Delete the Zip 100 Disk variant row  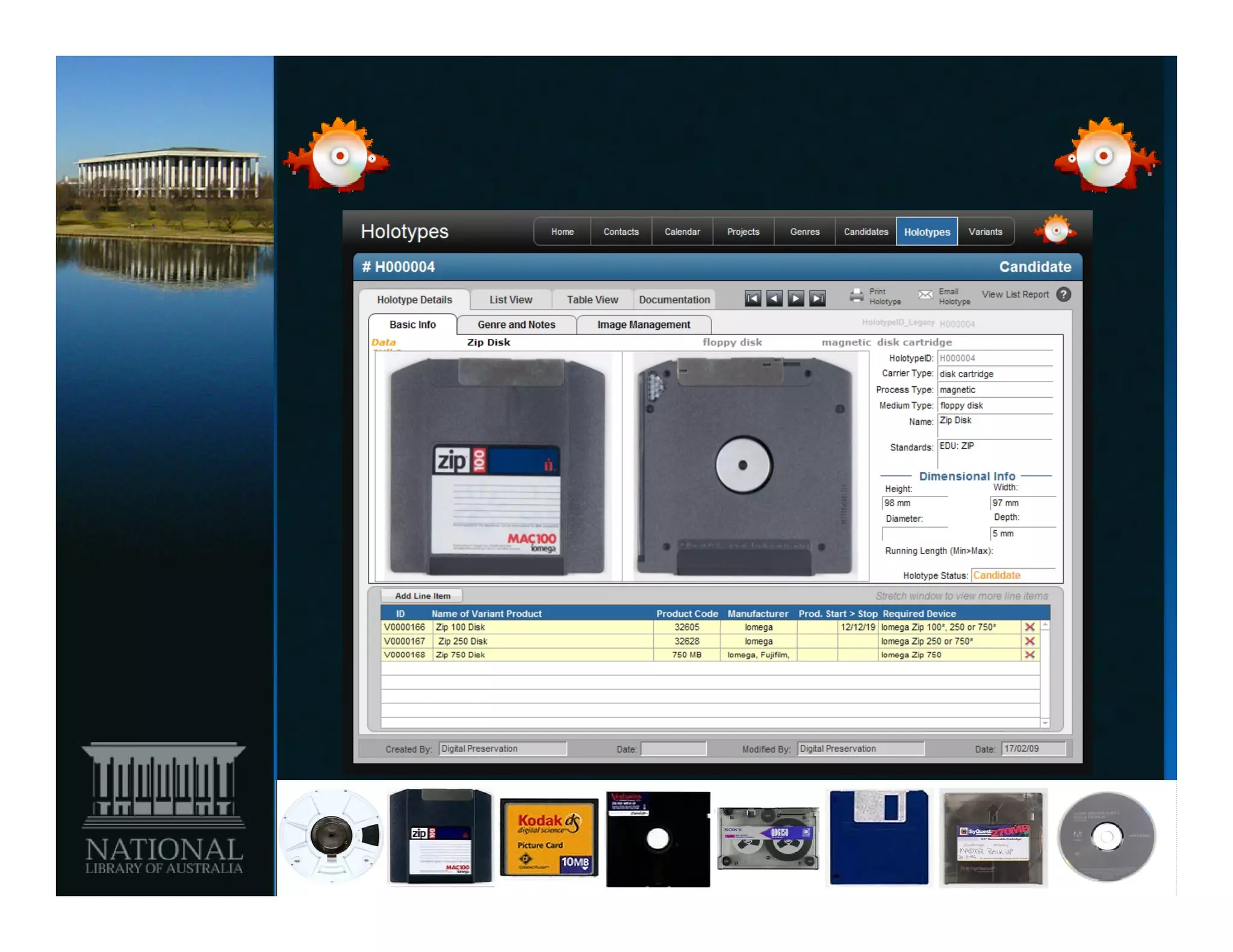point(1030,627)
